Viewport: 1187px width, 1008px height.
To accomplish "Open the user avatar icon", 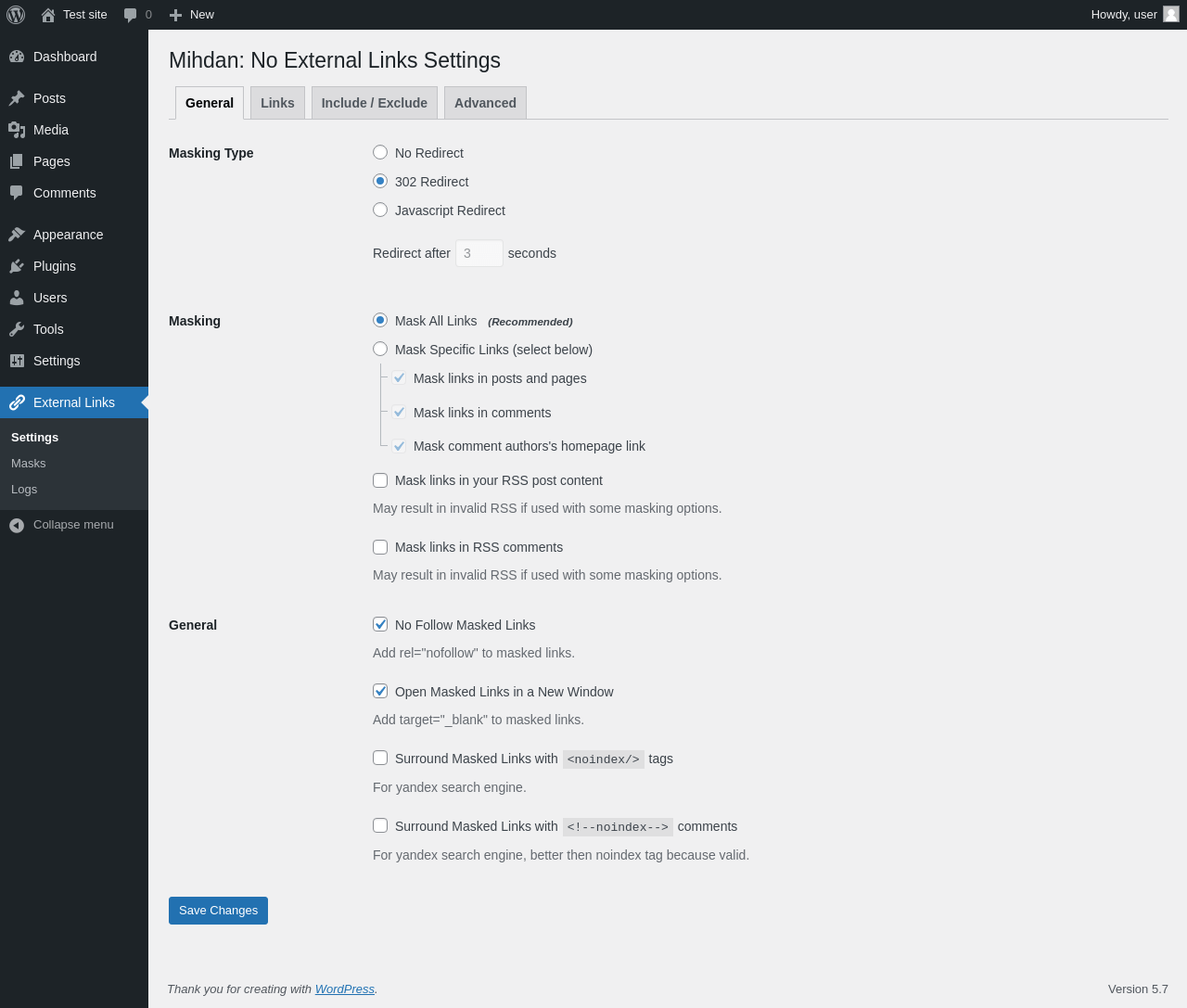I will pos(1171,14).
